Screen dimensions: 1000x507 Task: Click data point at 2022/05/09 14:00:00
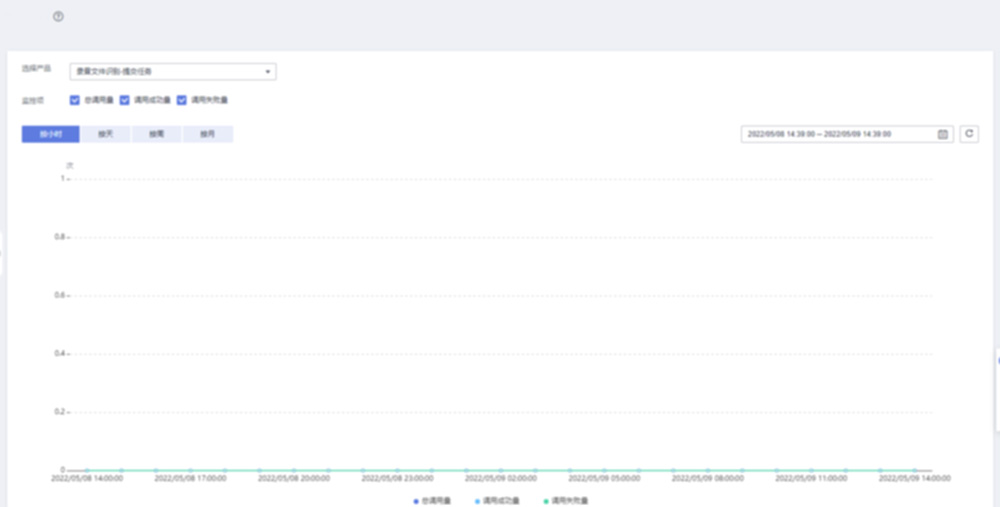(915, 471)
